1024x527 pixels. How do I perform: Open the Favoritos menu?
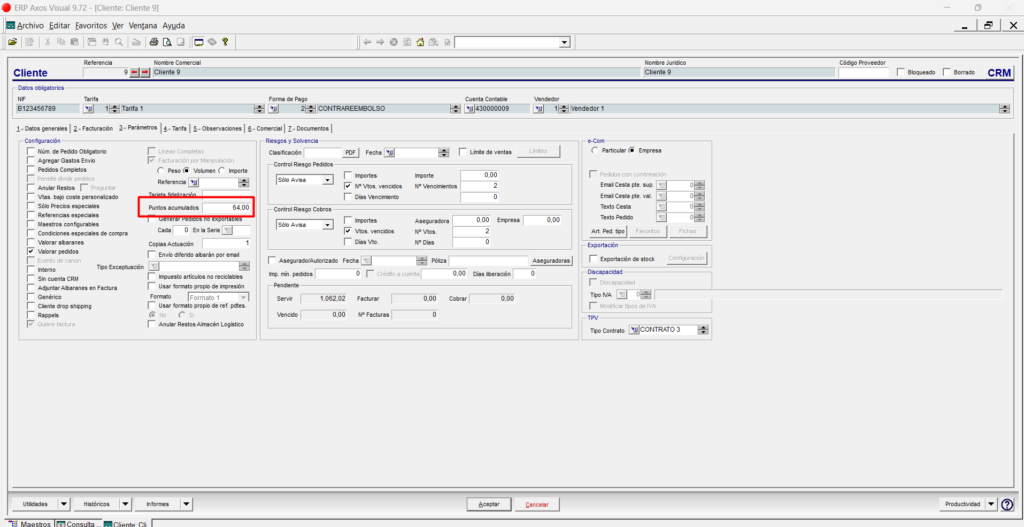[91, 25]
